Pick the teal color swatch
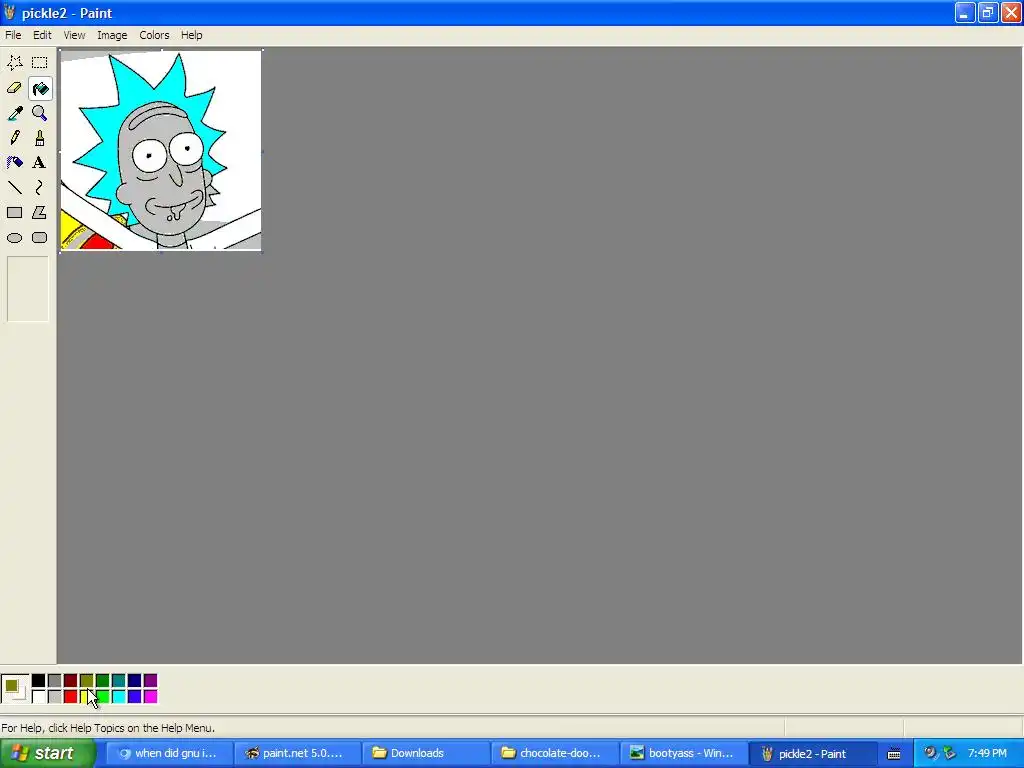Image resolution: width=1024 pixels, height=768 pixels. pyautogui.click(x=118, y=681)
